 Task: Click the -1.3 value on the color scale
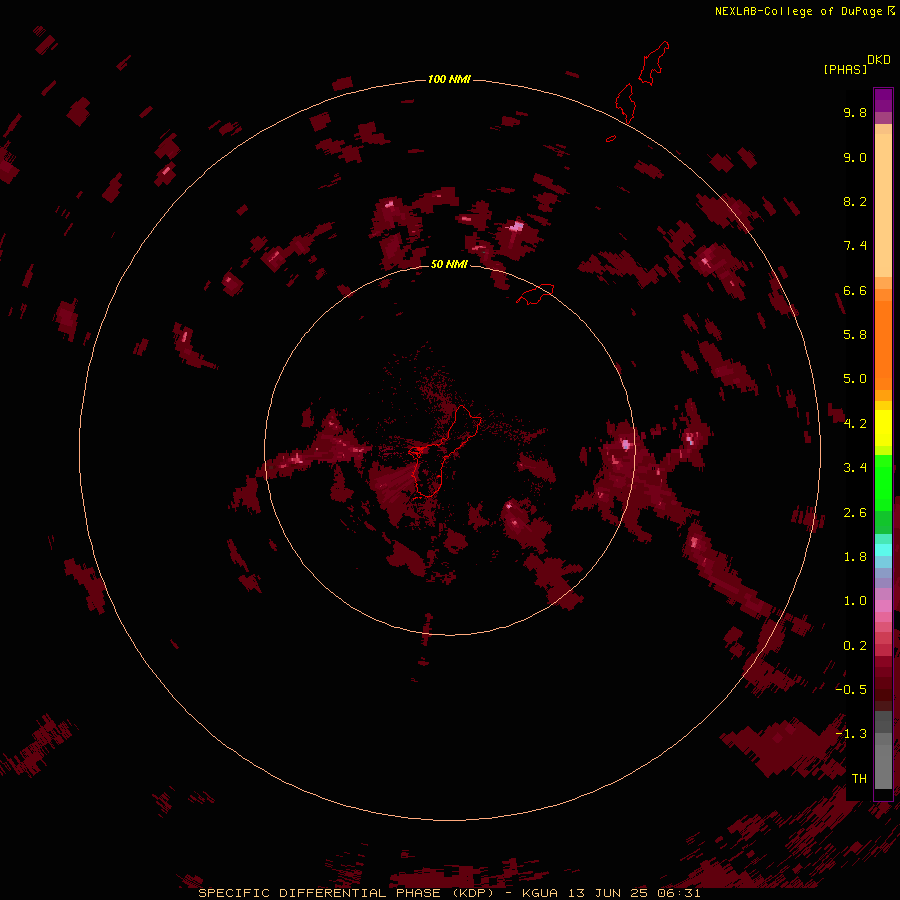pos(851,734)
